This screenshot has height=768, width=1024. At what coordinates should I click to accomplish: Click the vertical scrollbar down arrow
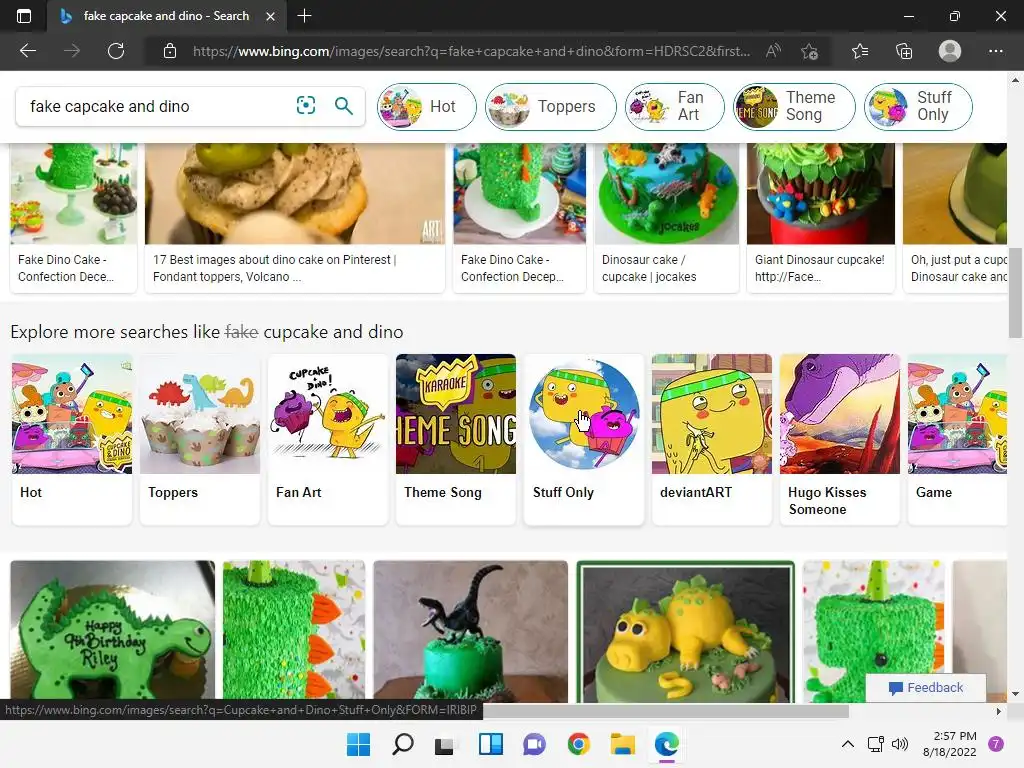click(x=1015, y=694)
